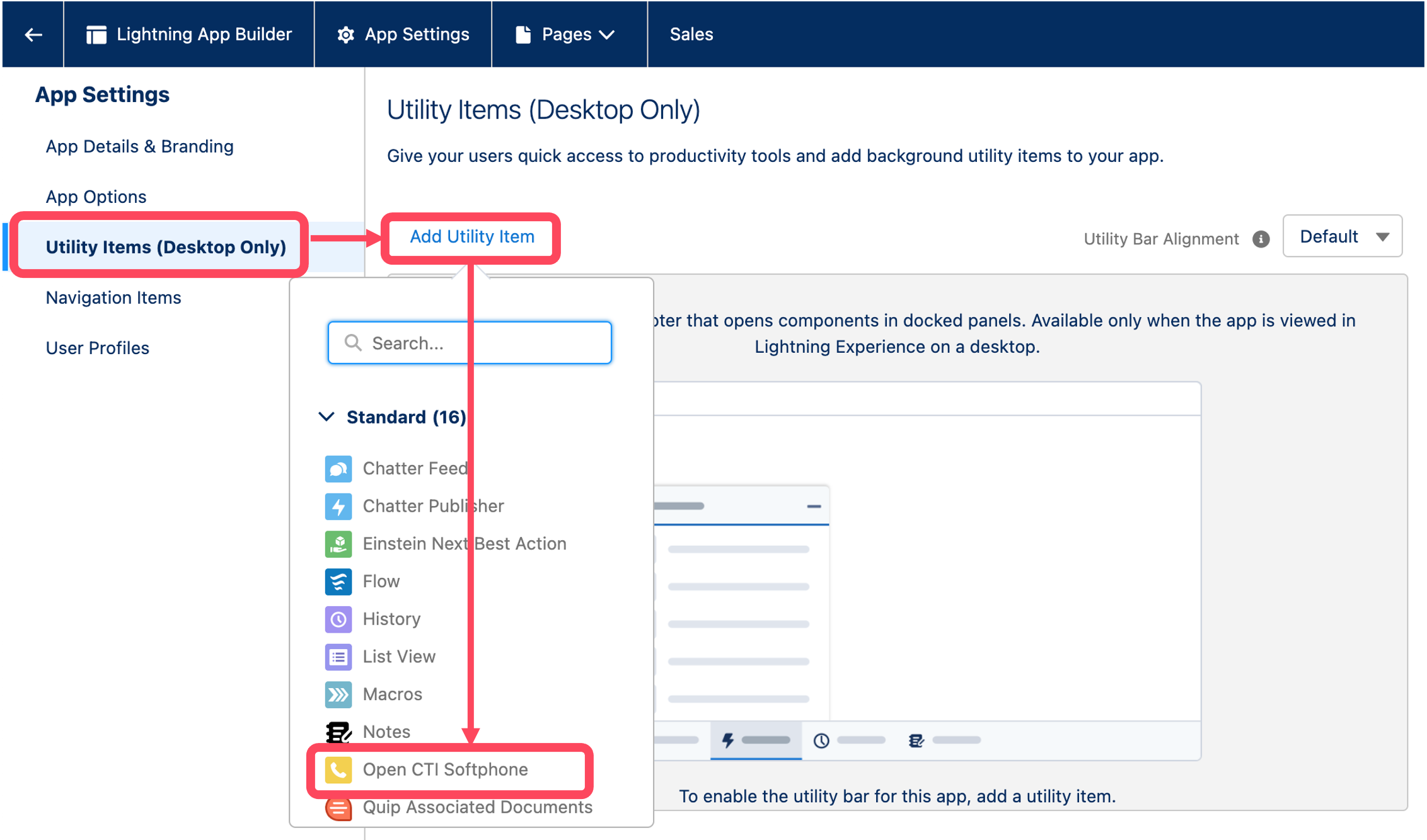Click the lightning bolt in preview utility bar

pos(727,740)
